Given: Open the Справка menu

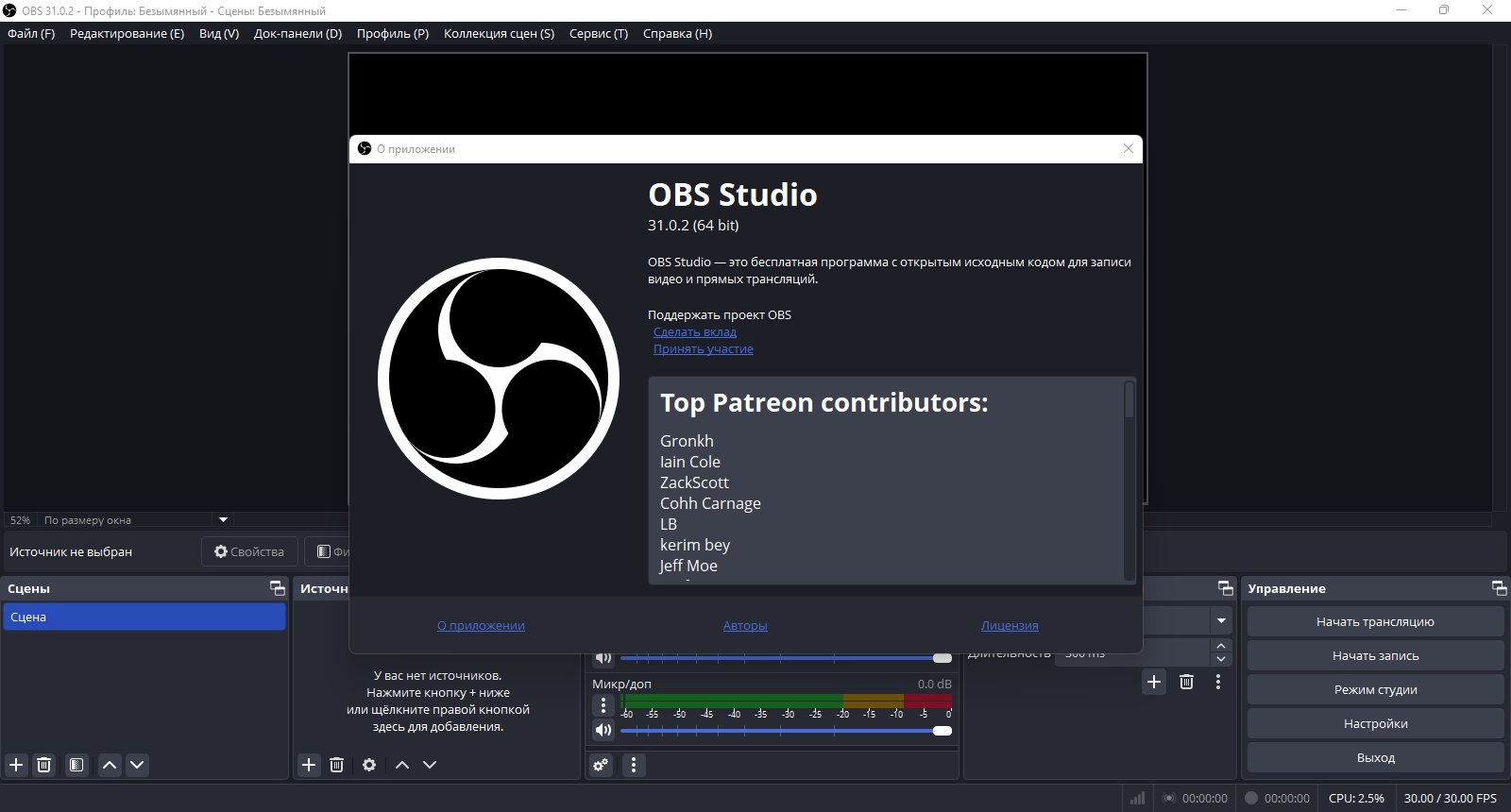Looking at the screenshot, I should click(677, 33).
